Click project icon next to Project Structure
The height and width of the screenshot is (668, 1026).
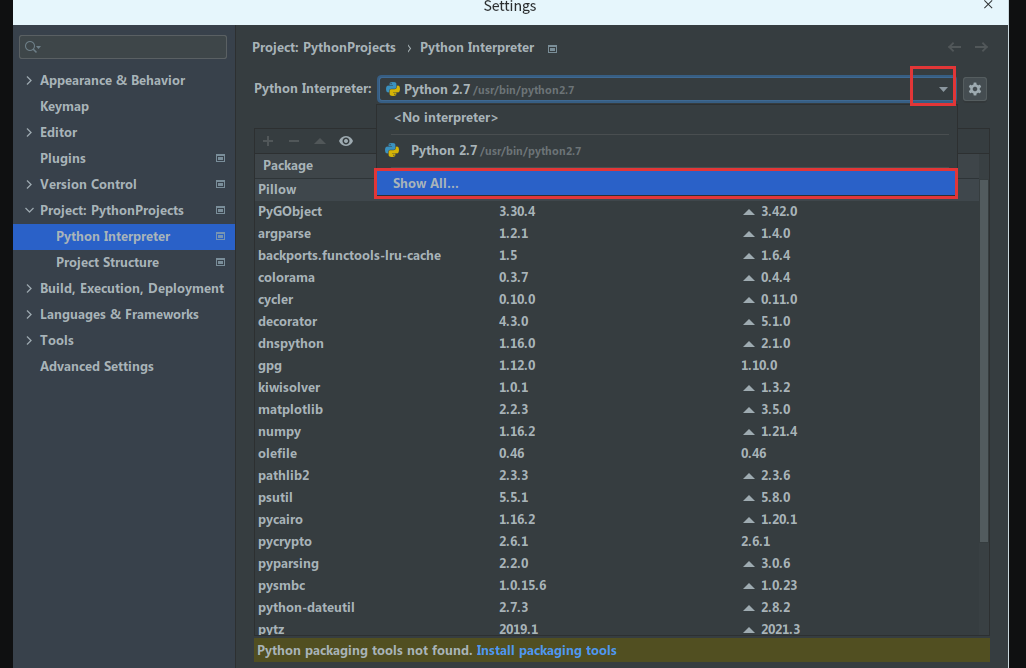tap(221, 262)
